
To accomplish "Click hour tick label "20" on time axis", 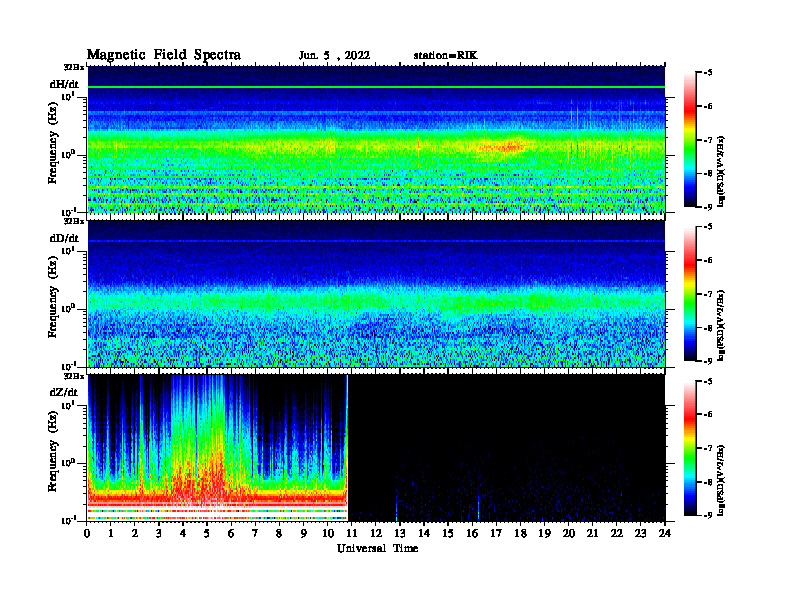I will coord(568,534).
